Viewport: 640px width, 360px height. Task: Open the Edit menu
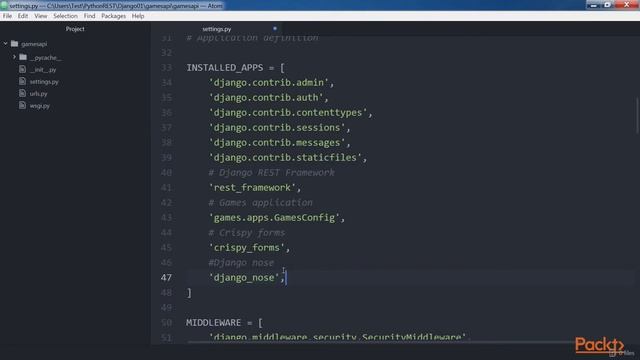click(x=23, y=16)
